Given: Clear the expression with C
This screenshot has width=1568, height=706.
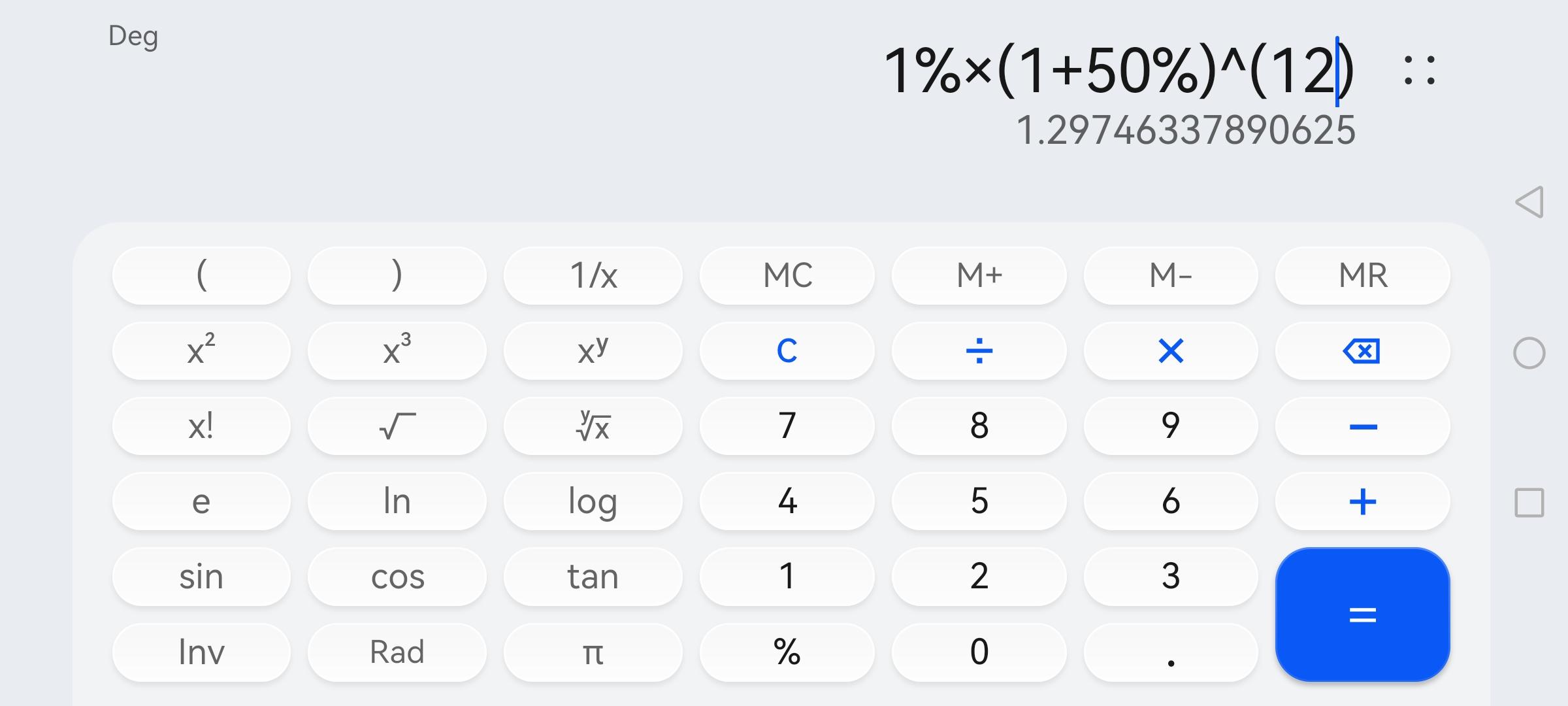Looking at the screenshot, I should 787,351.
